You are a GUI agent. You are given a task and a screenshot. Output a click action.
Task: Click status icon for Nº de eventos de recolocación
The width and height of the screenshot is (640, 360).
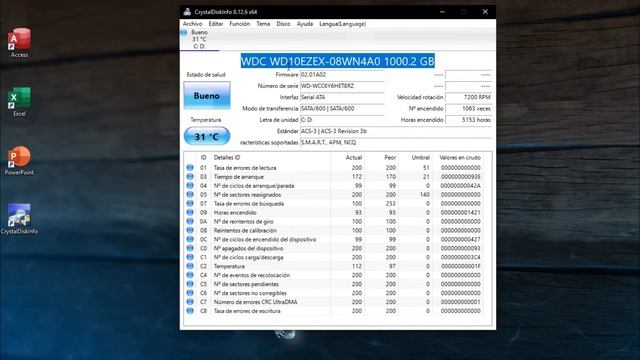(x=190, y=275)
